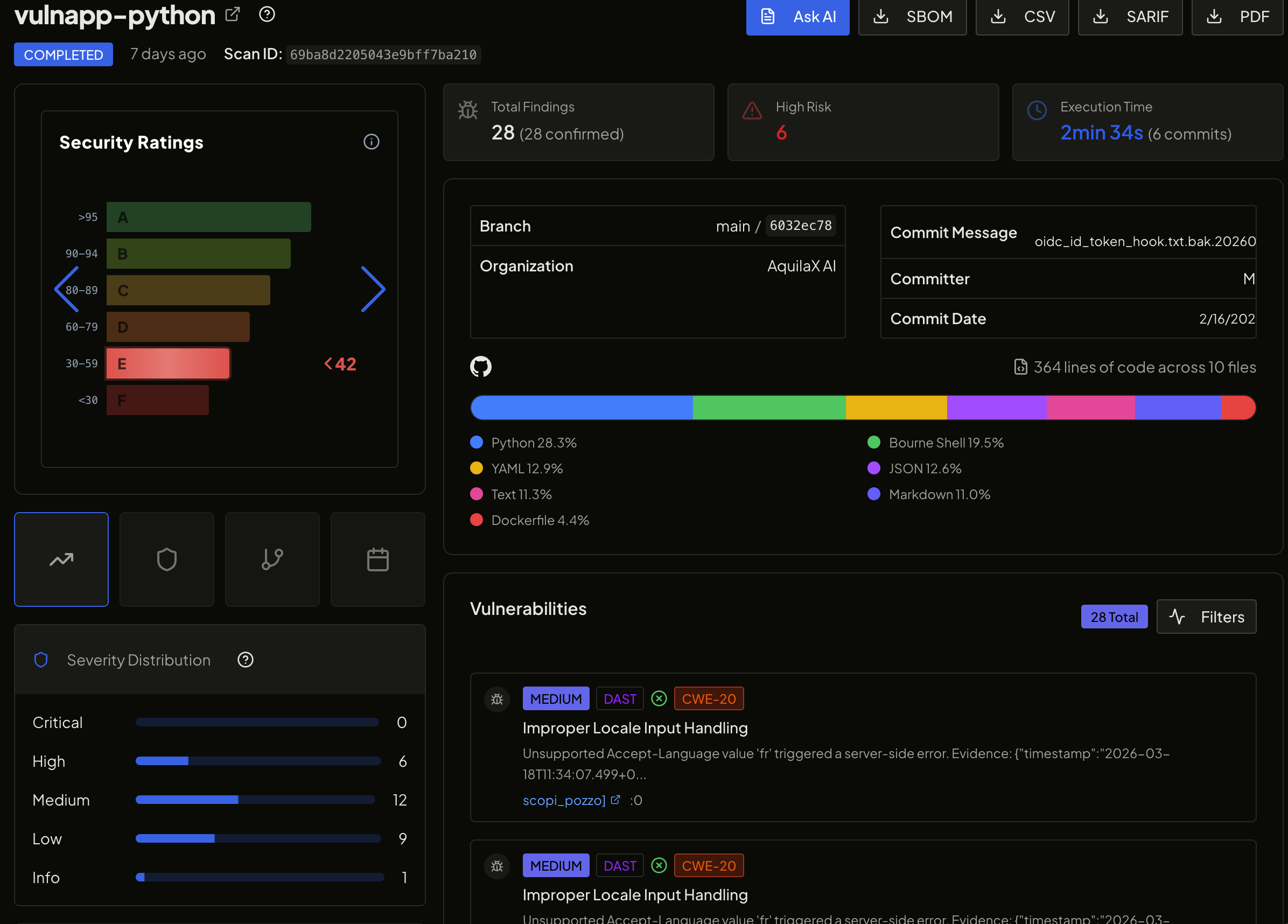Click the info icon in Security Ratings panel
Screen dimensions: 1288x924
point(372,142)
